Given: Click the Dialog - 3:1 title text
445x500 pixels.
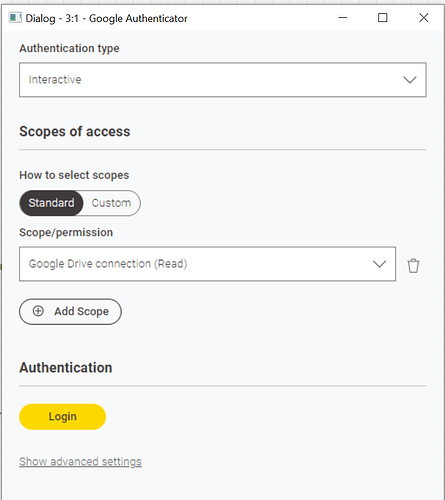Looking at the screenshot, I should pyautogui.click(x=52, y=18).
